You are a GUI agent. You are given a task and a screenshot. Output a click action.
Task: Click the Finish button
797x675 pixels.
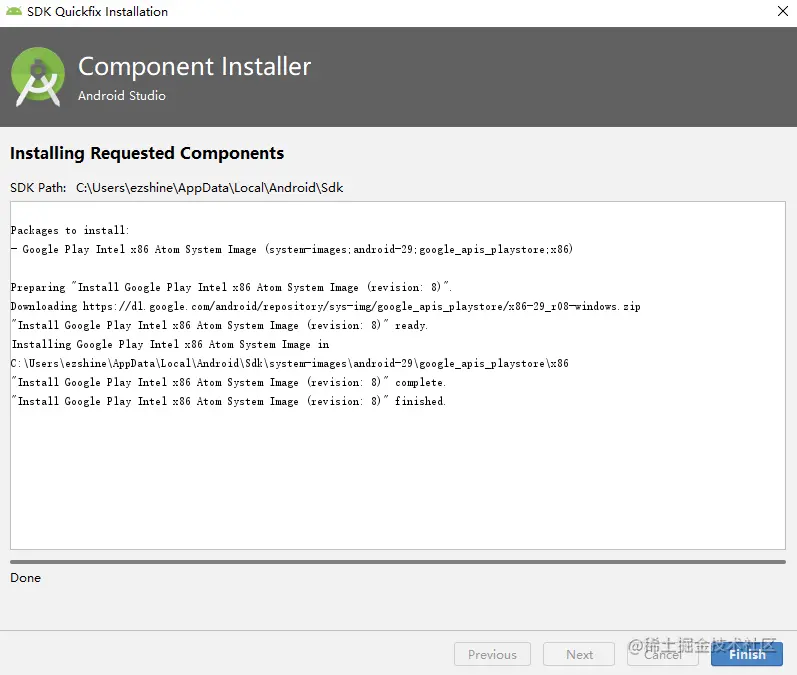747,654
